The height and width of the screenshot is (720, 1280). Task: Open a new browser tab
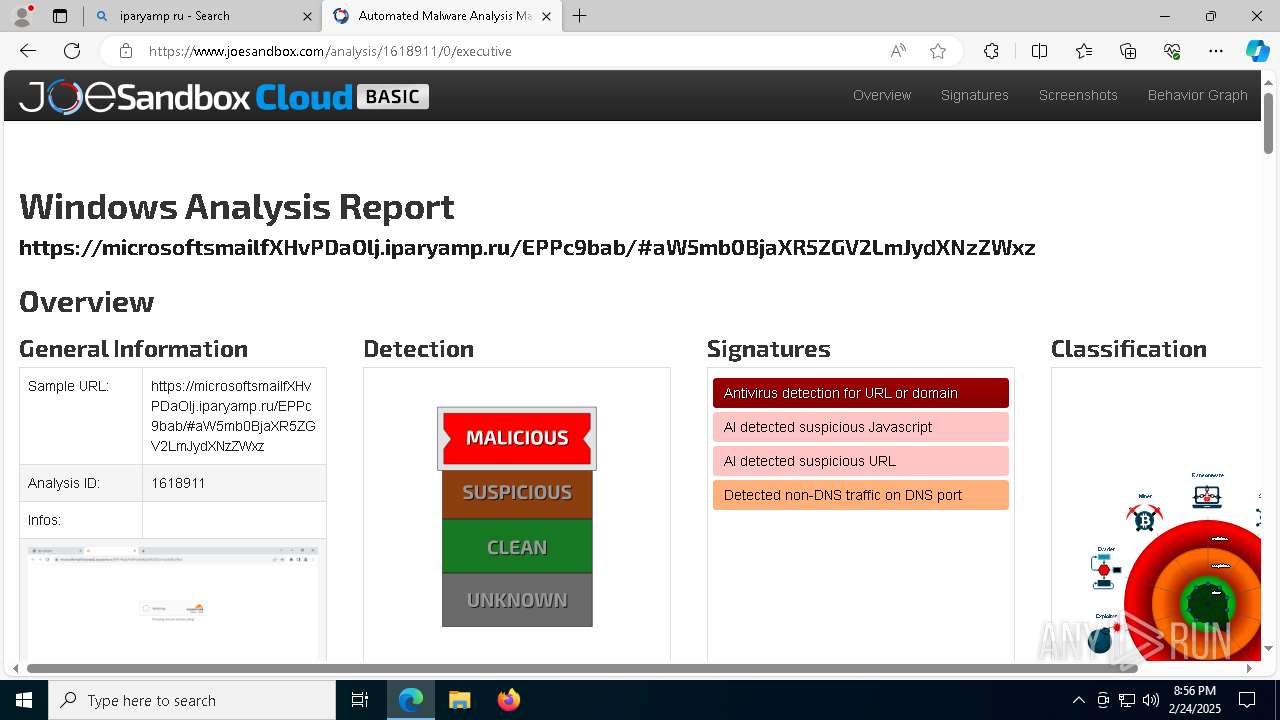[x=580, y=16]
